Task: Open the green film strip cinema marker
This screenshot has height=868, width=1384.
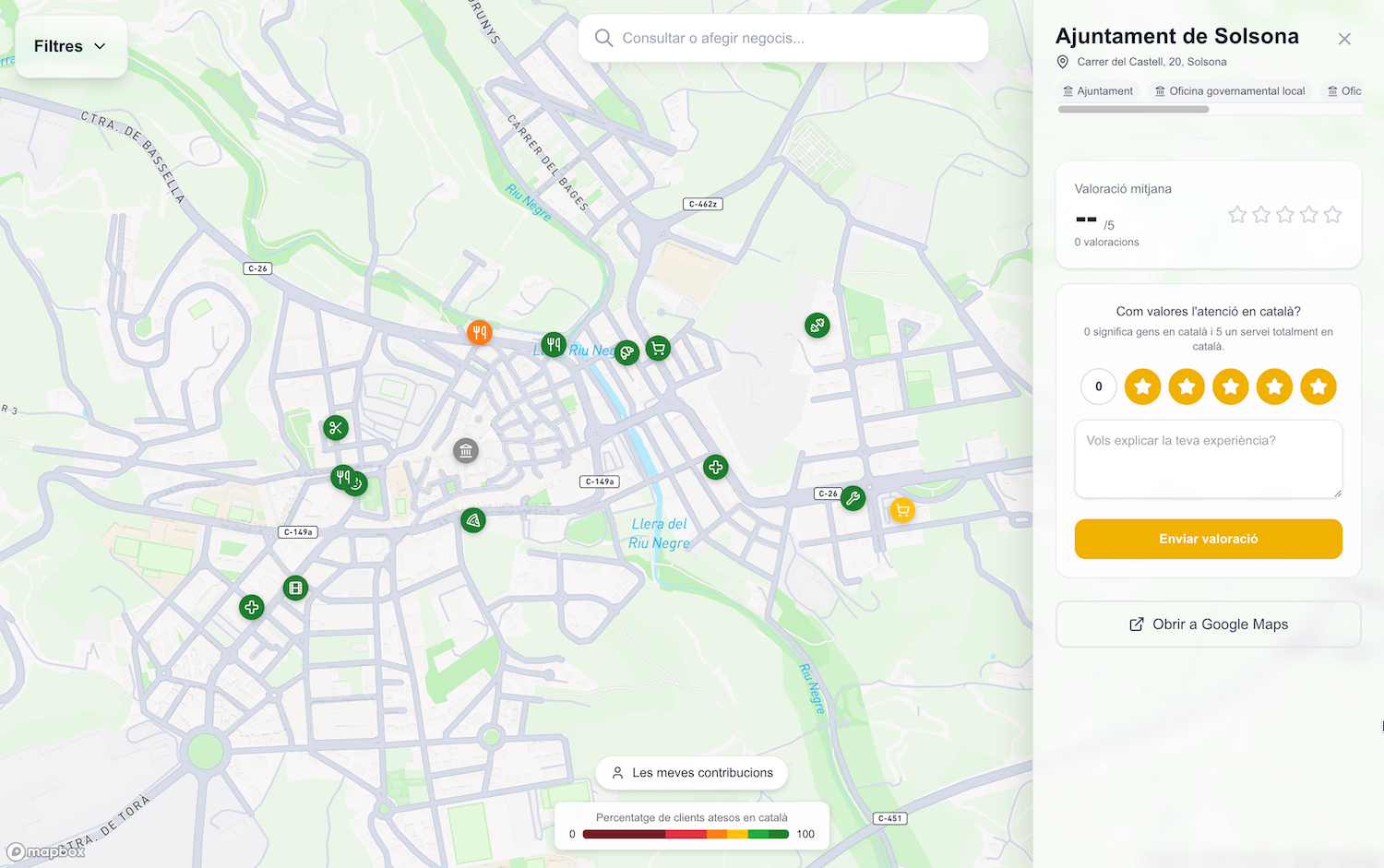Action: [295, 588]
